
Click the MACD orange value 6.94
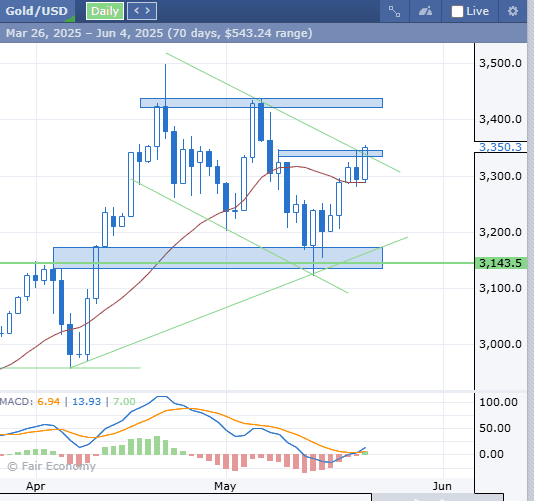(48, 402)
